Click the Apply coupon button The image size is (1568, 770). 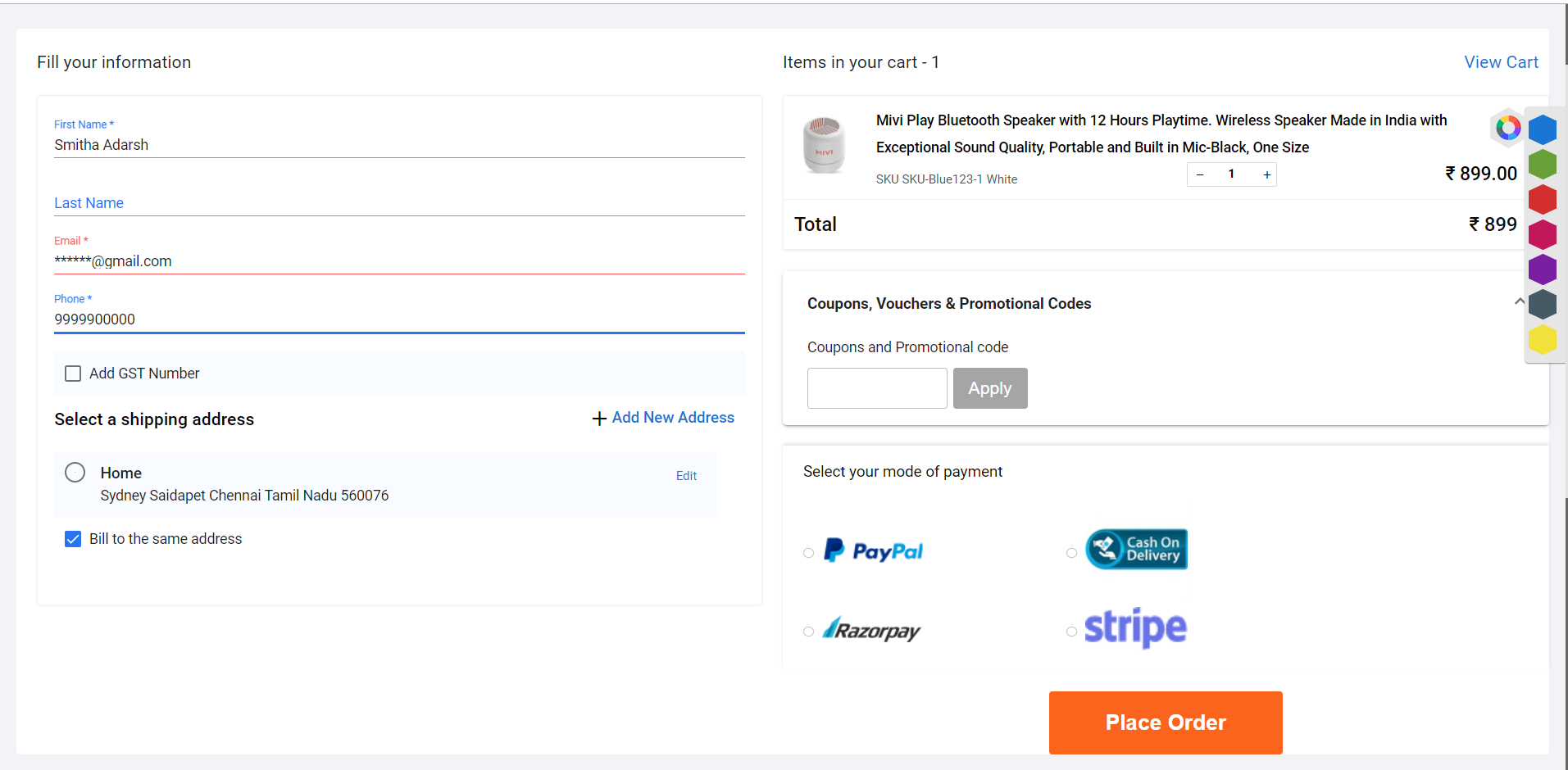click(x=990, y=388)
